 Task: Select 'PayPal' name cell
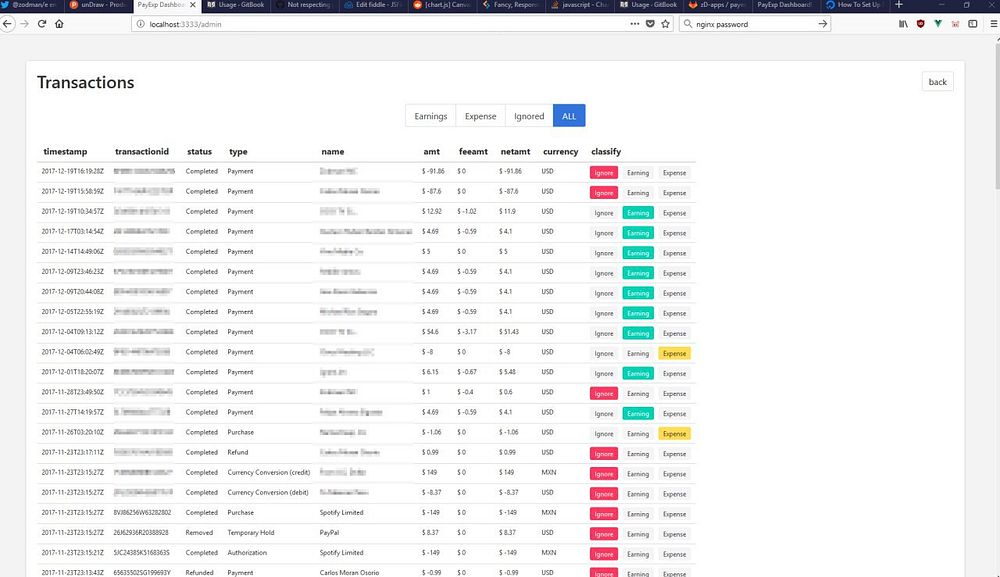pyautogui.click(x=330, y=532)
